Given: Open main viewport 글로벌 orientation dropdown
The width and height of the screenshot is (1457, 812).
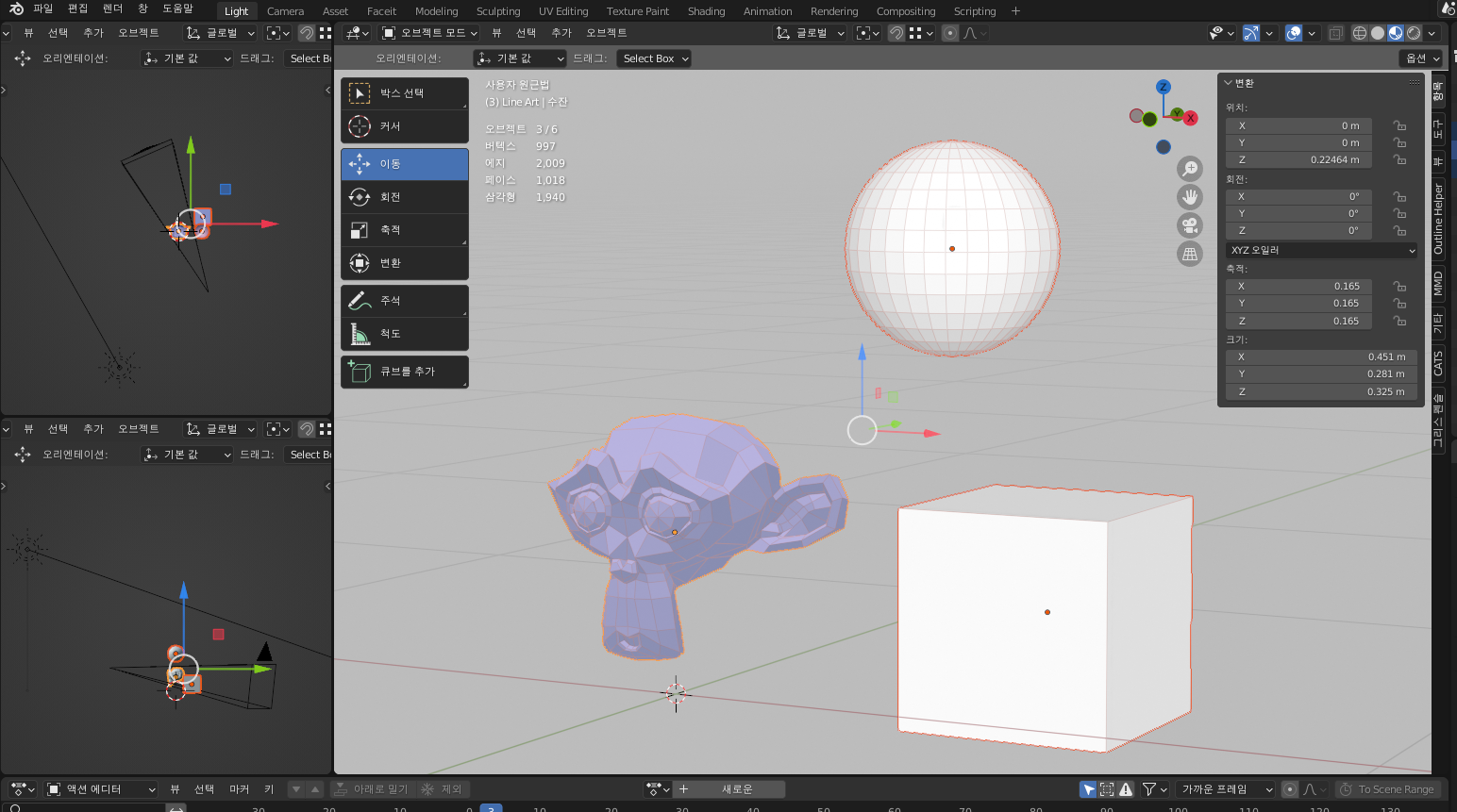Looking at the screenshot, I should tap(811, 33).
